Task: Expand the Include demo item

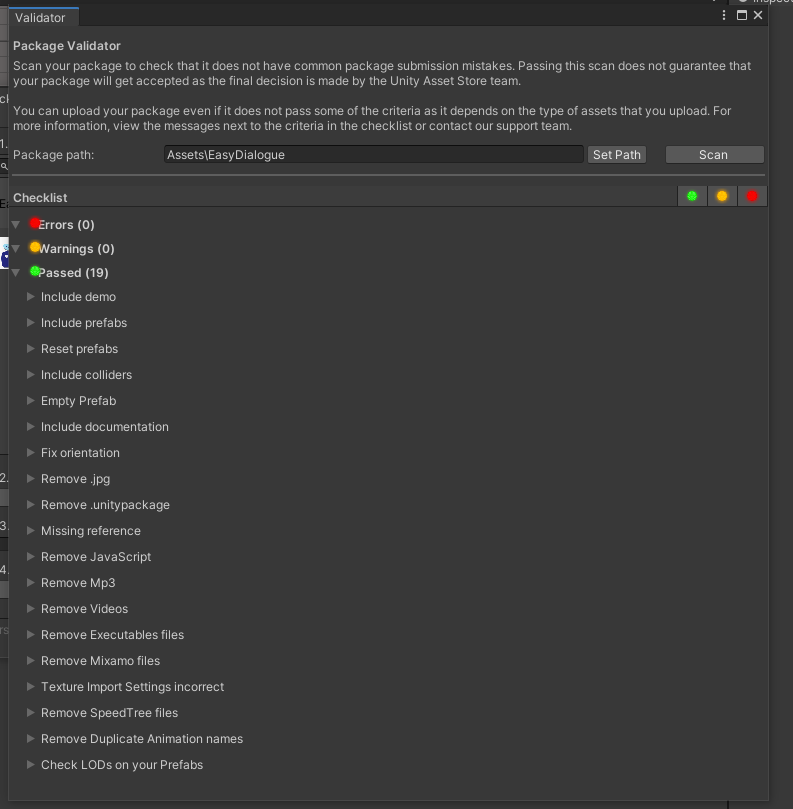Action: click(x=30, y=297)
